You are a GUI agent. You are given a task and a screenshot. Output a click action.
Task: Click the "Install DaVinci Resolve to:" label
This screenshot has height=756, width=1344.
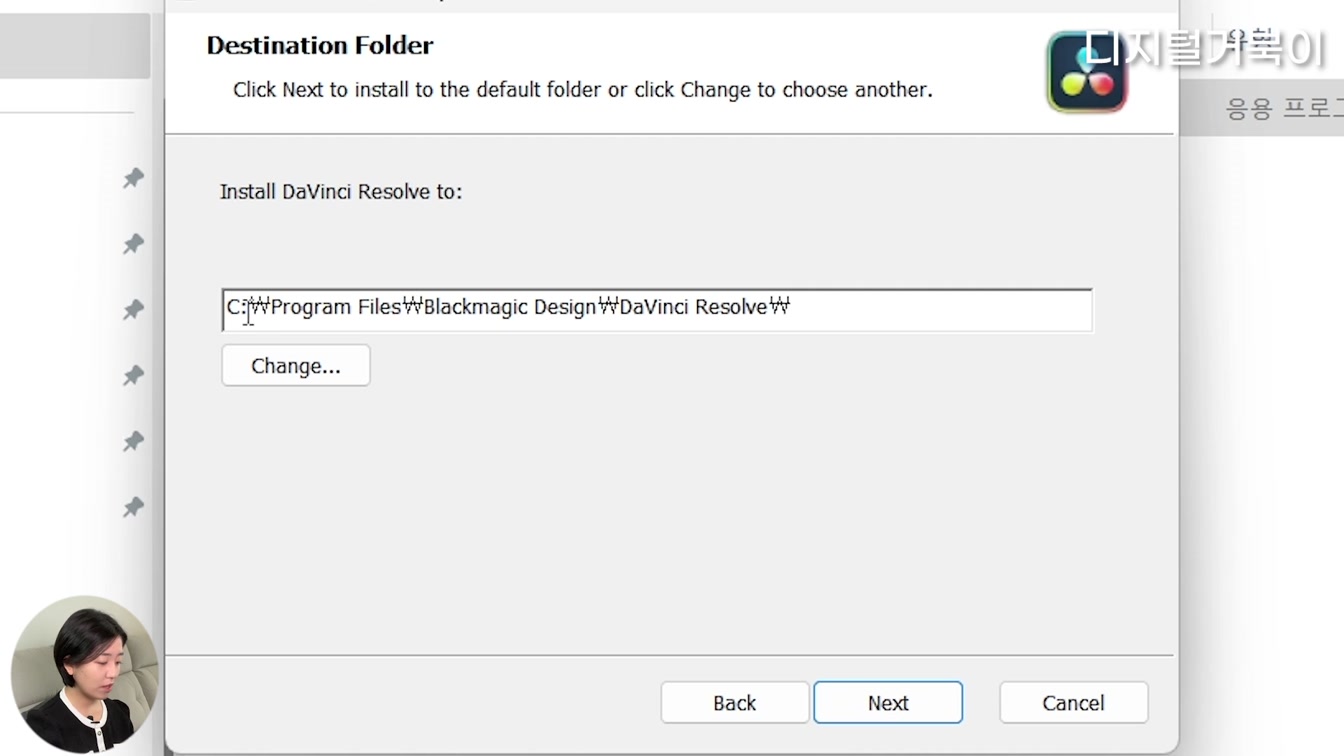341,192
